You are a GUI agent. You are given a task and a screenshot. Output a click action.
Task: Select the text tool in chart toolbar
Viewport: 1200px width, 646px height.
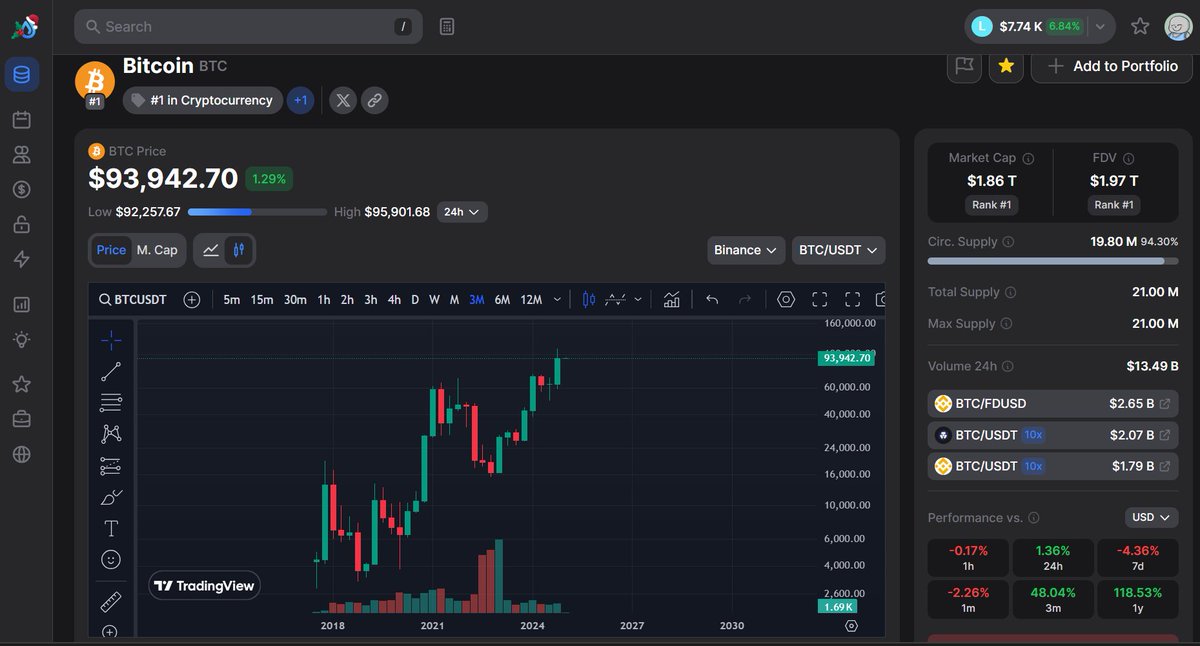111,528
